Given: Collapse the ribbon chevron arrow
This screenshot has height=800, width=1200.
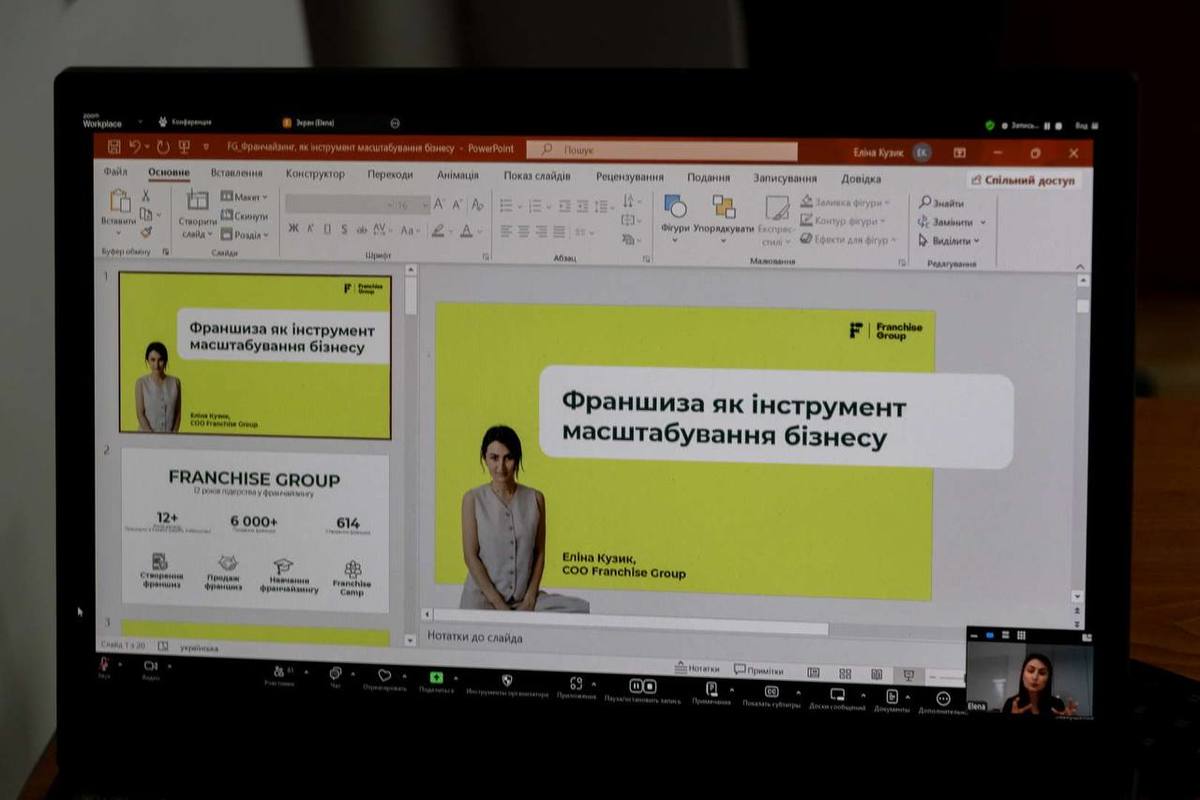Looking at the screenshot, I should click(1080, 267).
